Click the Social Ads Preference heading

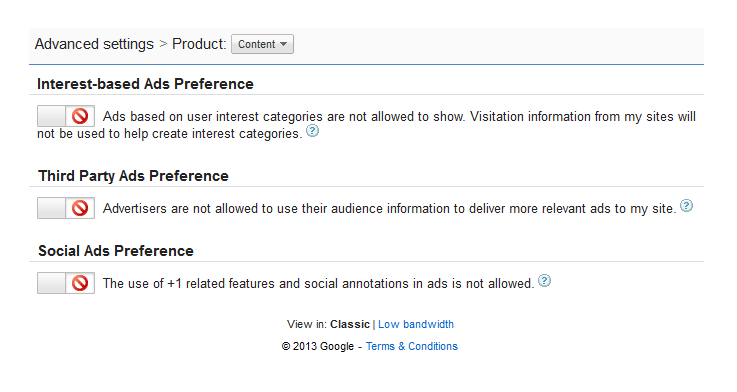(116, 251)
